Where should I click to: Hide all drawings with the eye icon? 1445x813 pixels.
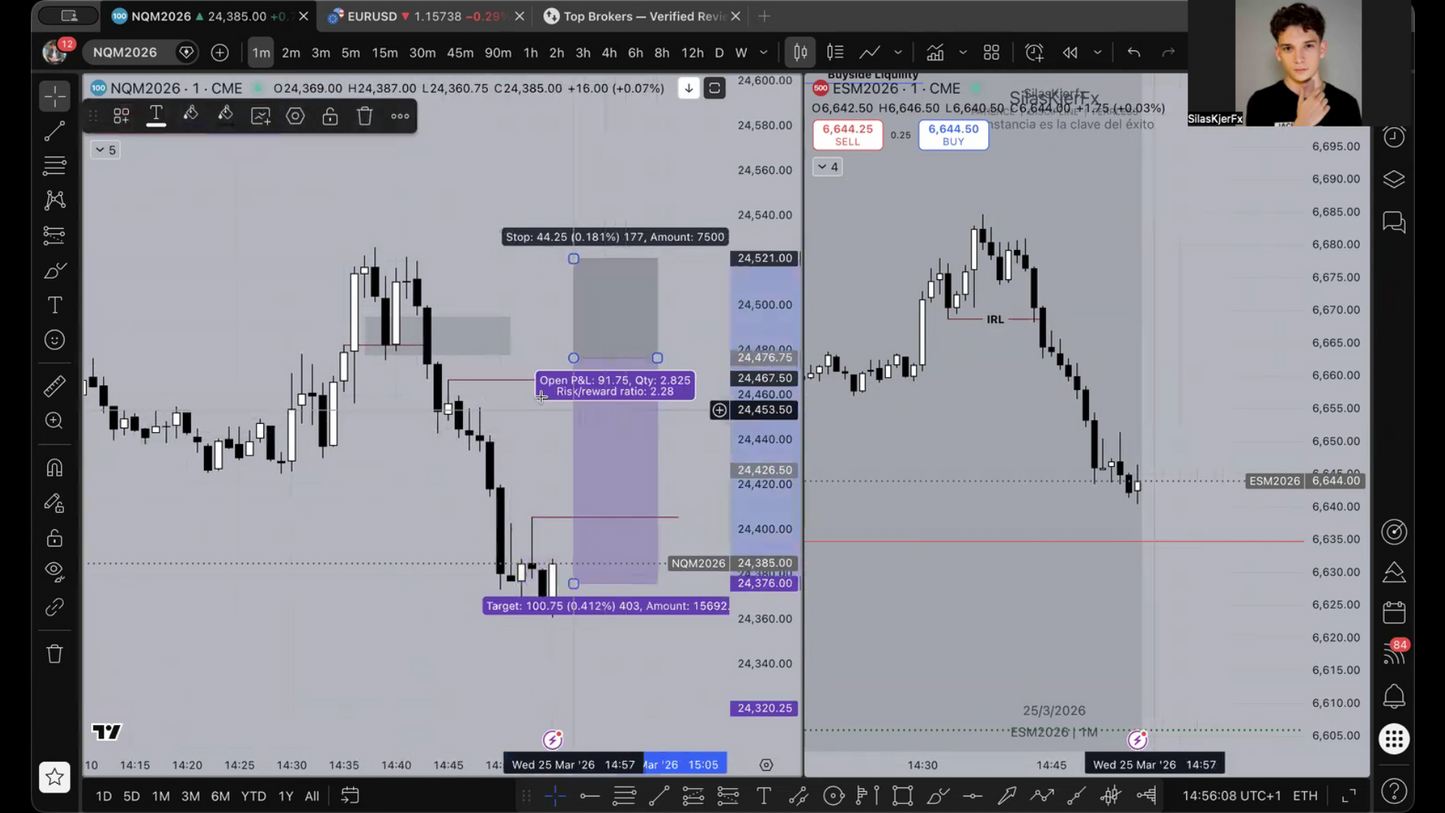click(x=55, y=571)
